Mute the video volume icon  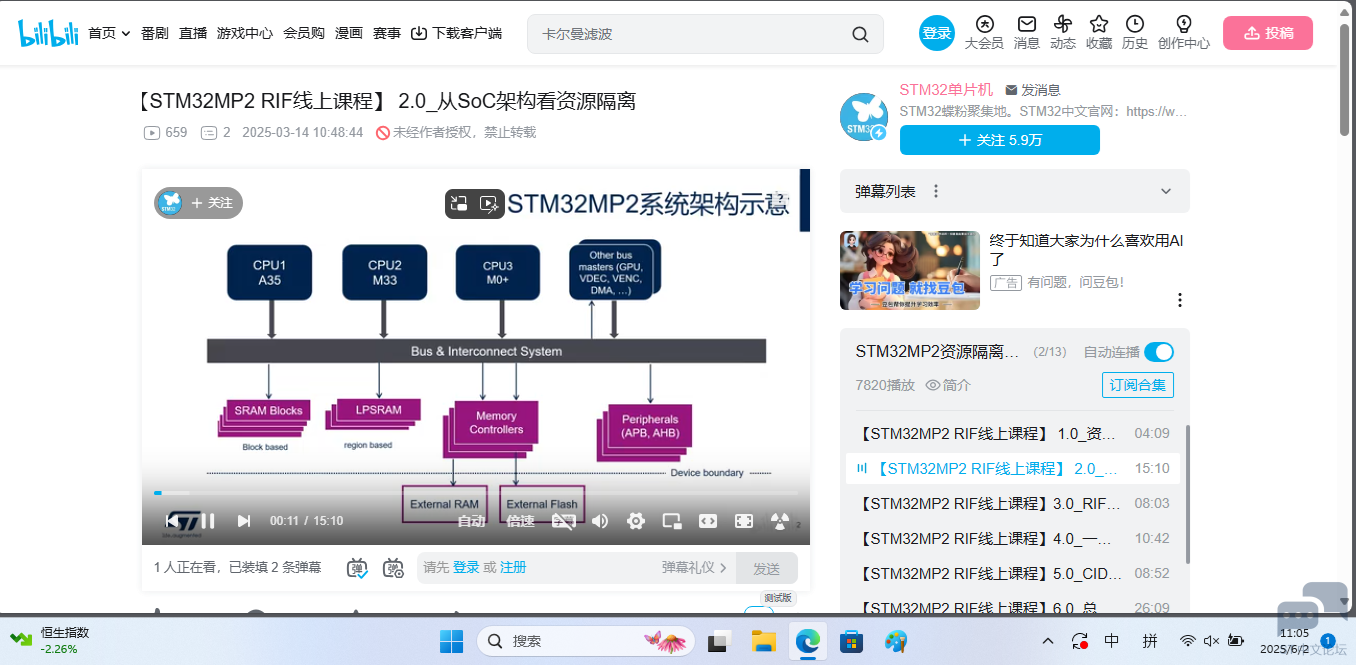[x=600, y=521]
